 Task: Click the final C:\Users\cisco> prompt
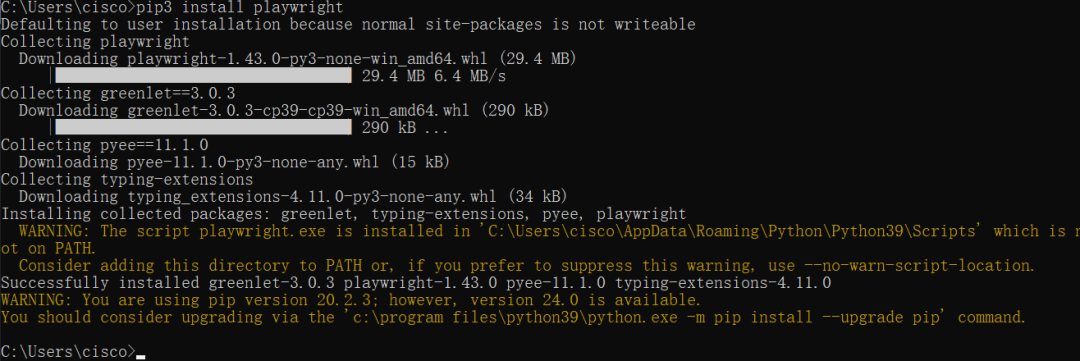point(68,351)
